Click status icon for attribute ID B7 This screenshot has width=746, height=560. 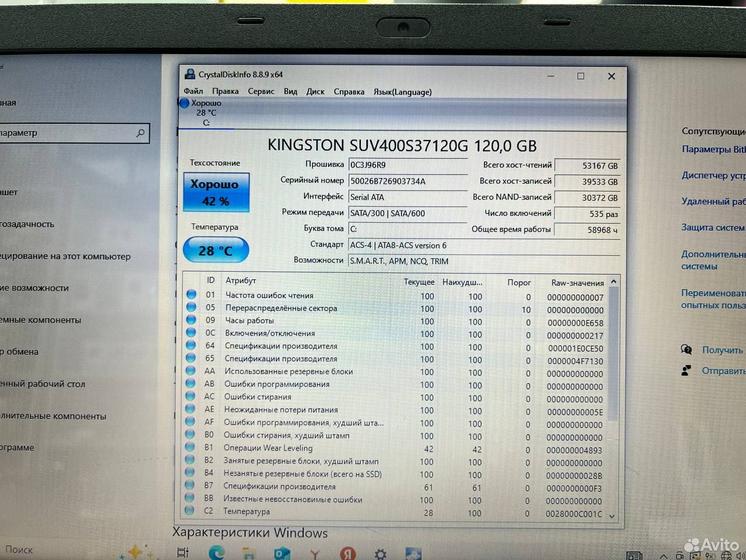189,486
